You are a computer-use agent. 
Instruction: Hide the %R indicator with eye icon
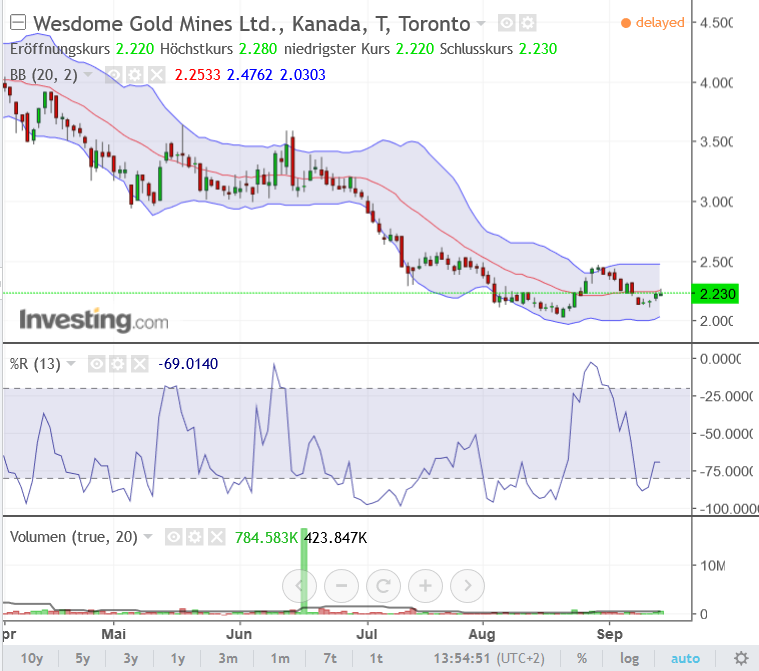pyautogui.click(x=96, y=364)
